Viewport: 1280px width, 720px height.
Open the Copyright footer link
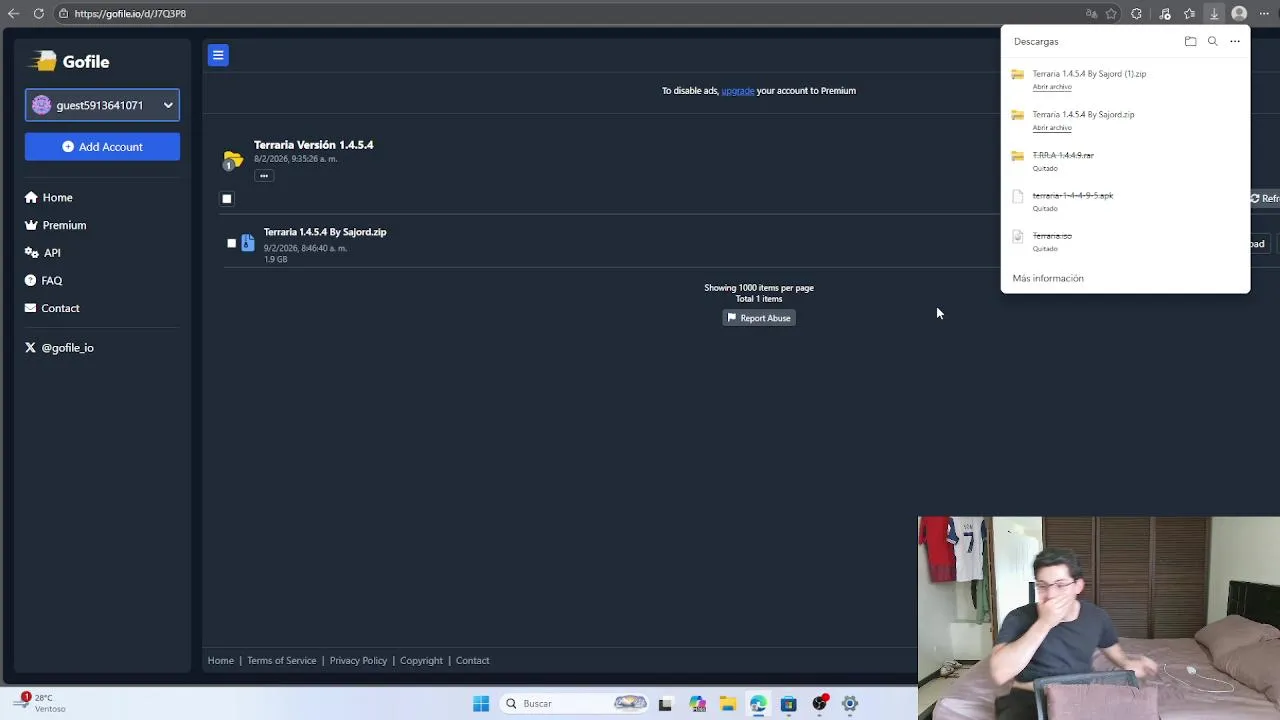421,661
